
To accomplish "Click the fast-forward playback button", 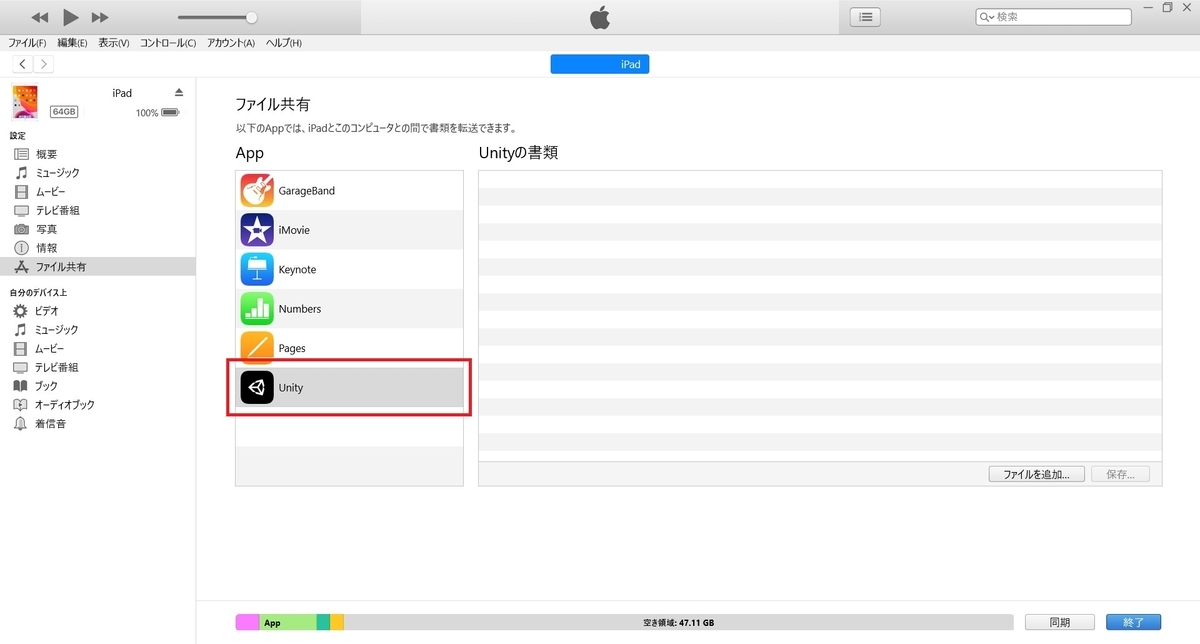I will pyautogui.click(x=100, y=18).
